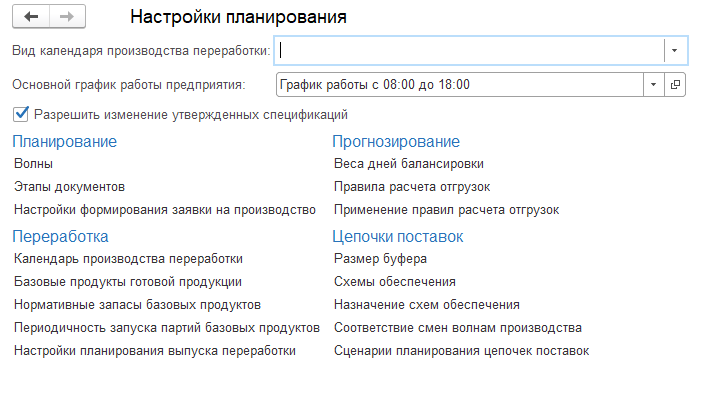Click the forward navigation arrow
Screen dimensions: 722x400
click(67, 17)
